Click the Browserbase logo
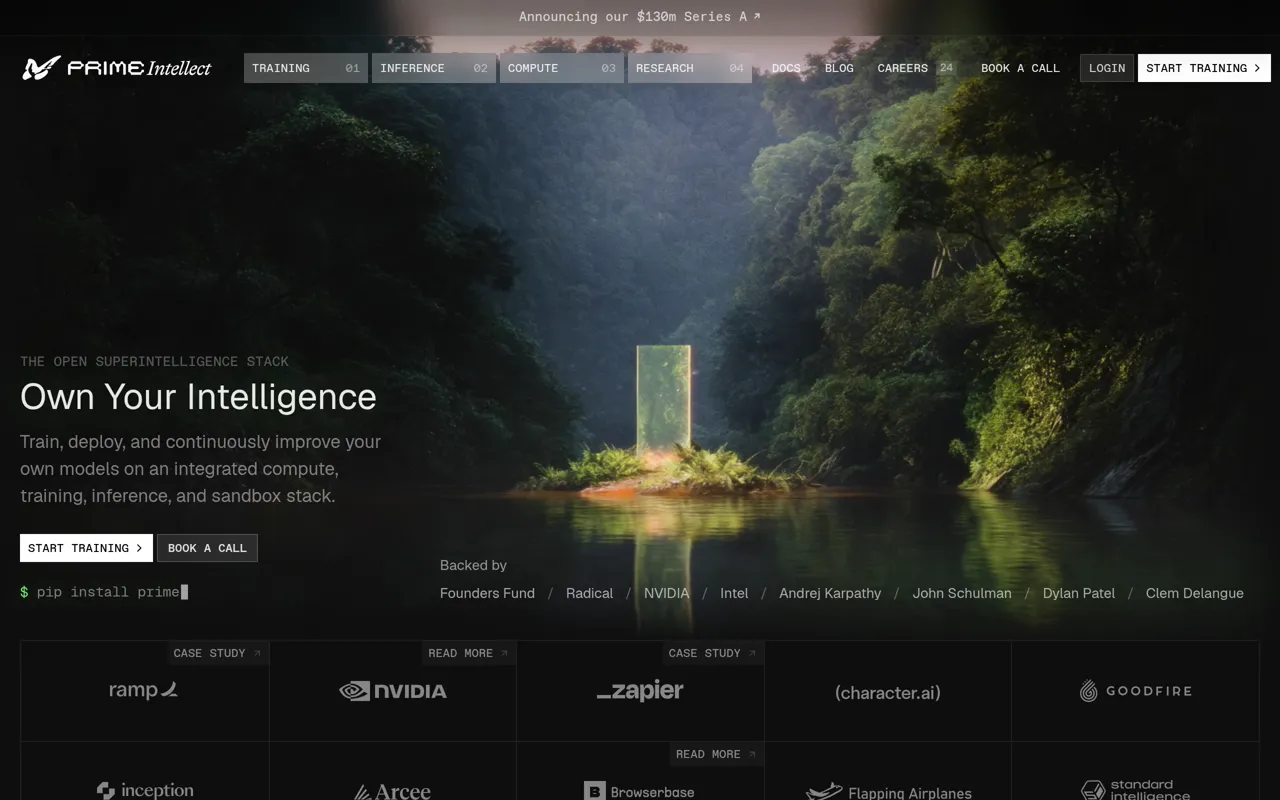This screenshot has width=1280, height=800. [639, 791]
